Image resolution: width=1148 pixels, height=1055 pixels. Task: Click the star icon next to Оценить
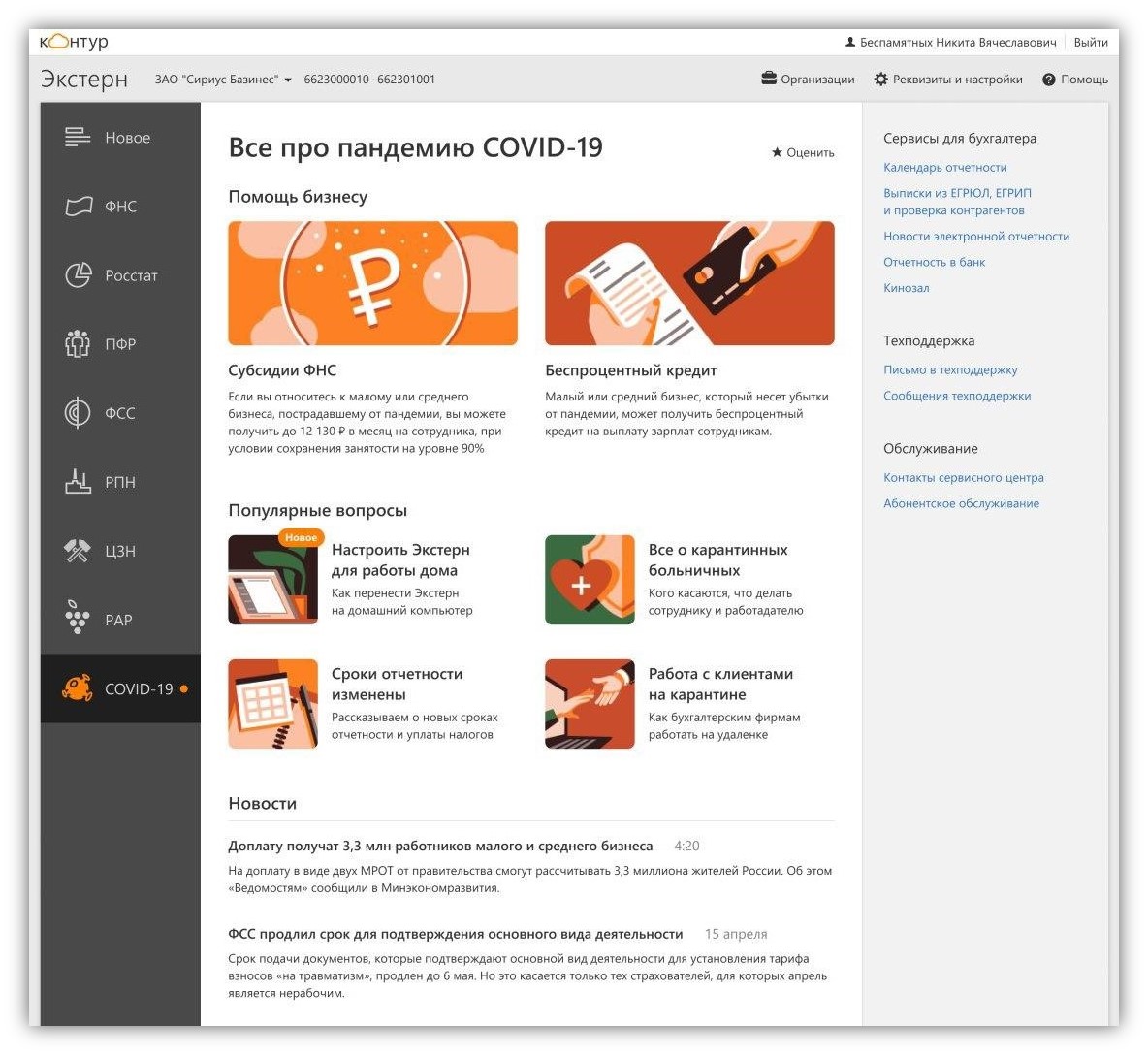pos(777,152)
